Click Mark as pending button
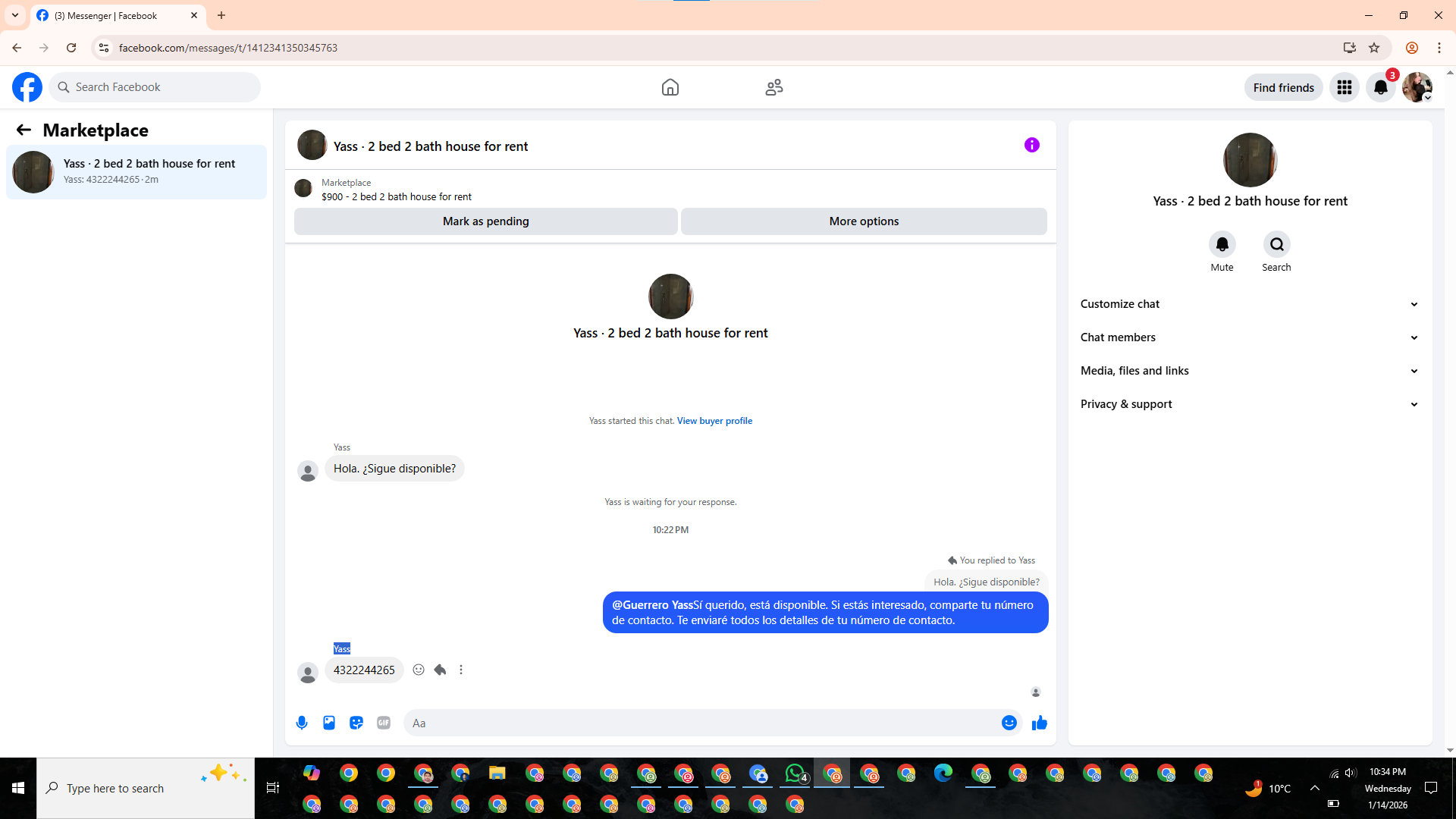This screenshot has width=1456, height=819. [x=485, y=221]
